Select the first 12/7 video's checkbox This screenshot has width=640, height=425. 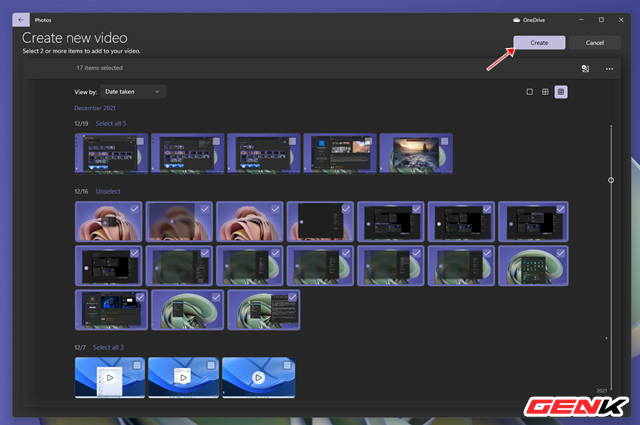click(x=137, y=366)
